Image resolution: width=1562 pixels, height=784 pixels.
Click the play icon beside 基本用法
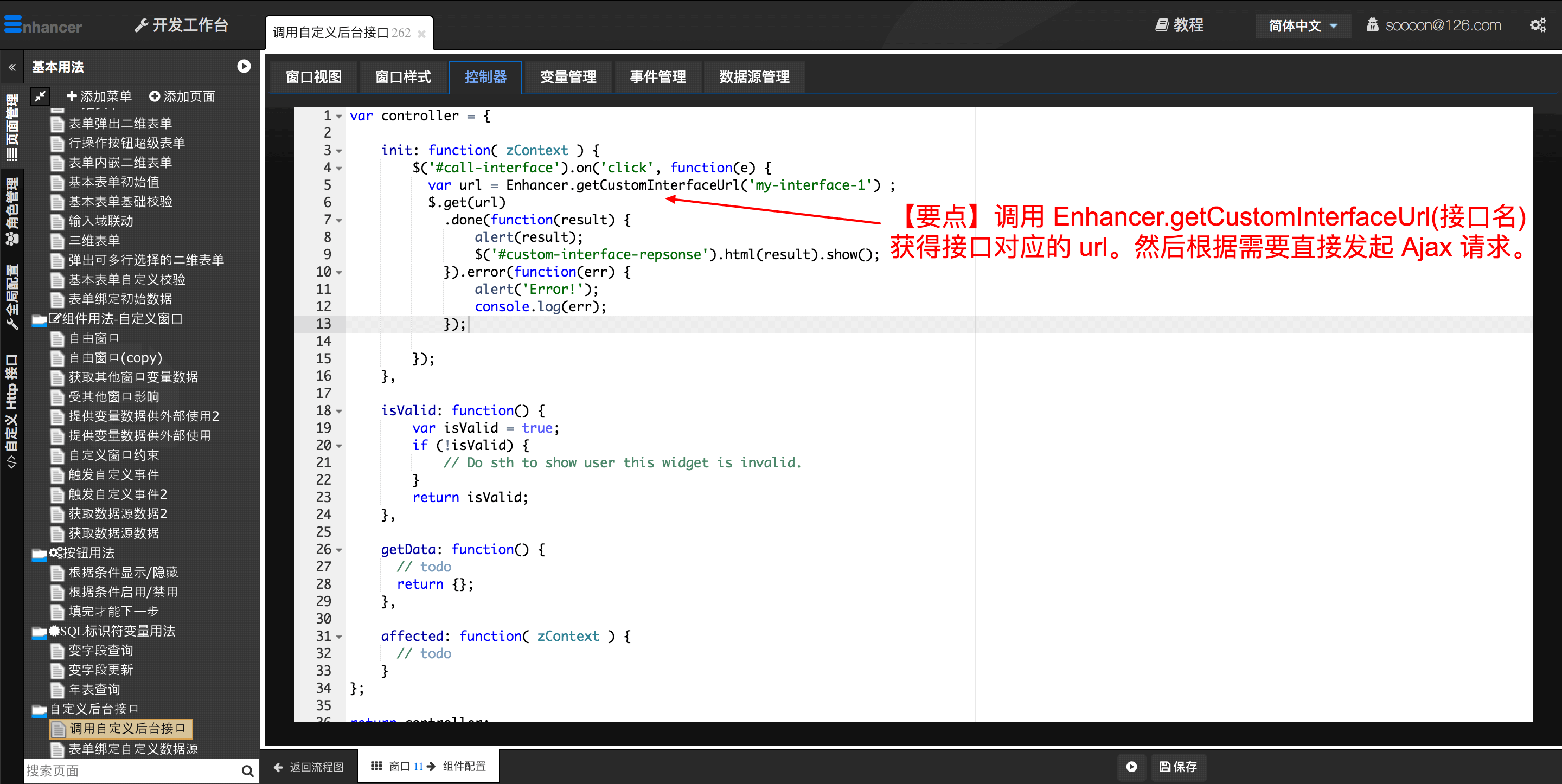pyautogui.click(x=244, y=67)
